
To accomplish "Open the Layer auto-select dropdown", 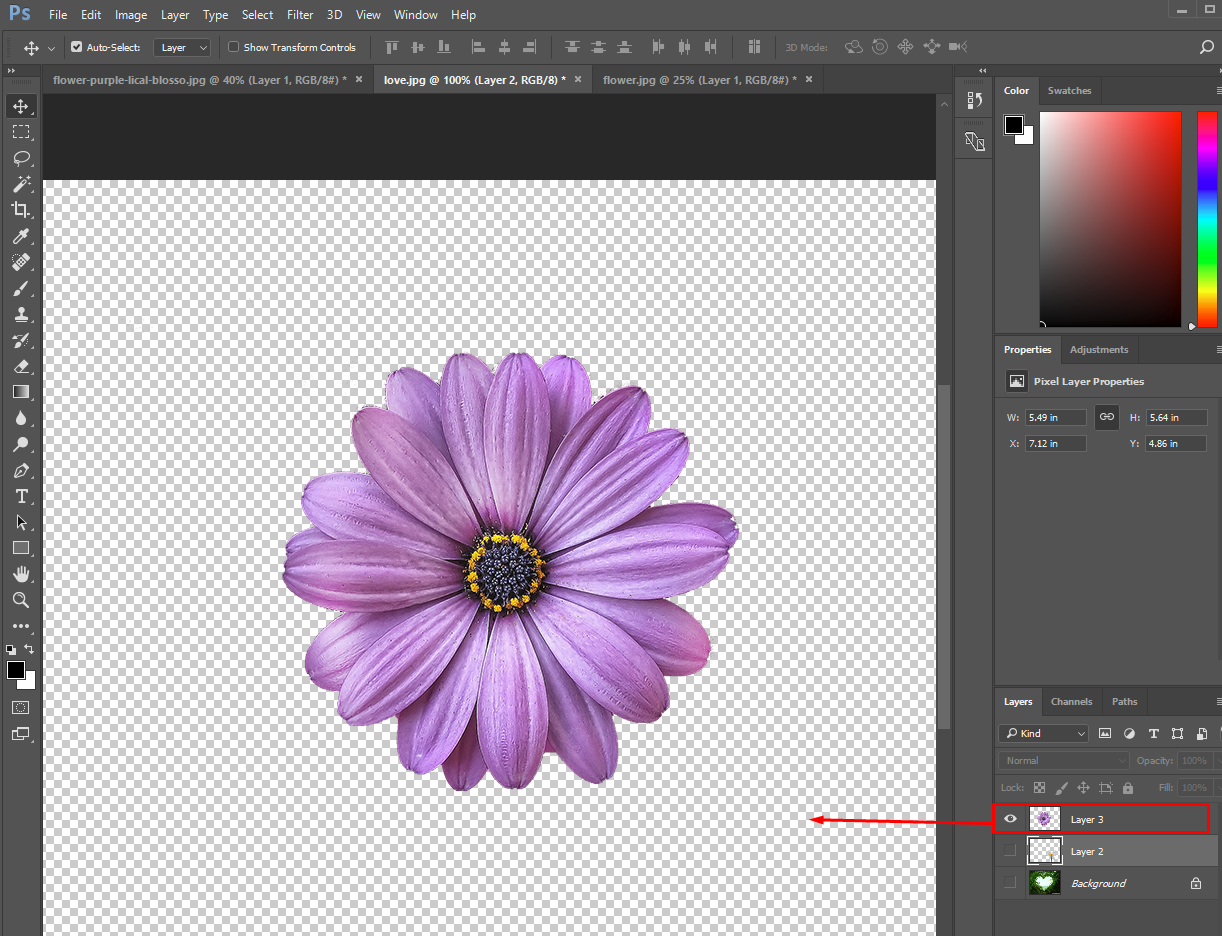I will 181,47.
